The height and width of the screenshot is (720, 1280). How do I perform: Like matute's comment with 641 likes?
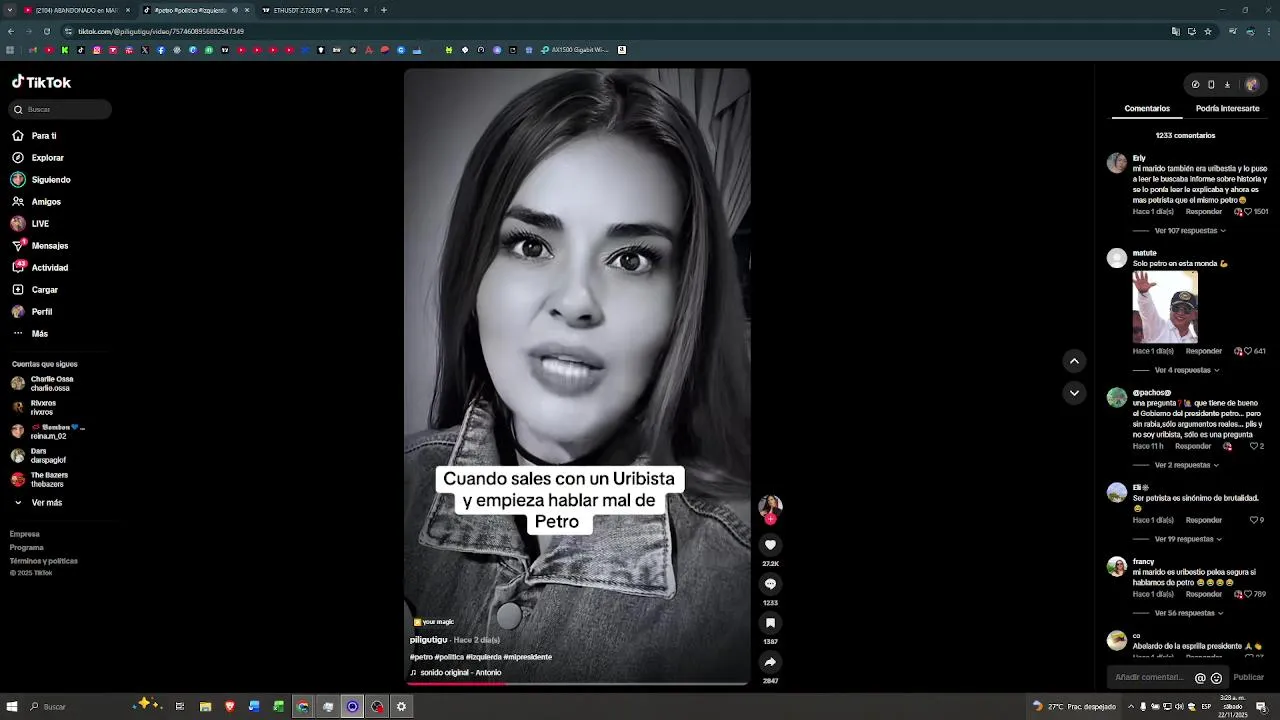pyautogui.click(x=1248, y=352)
